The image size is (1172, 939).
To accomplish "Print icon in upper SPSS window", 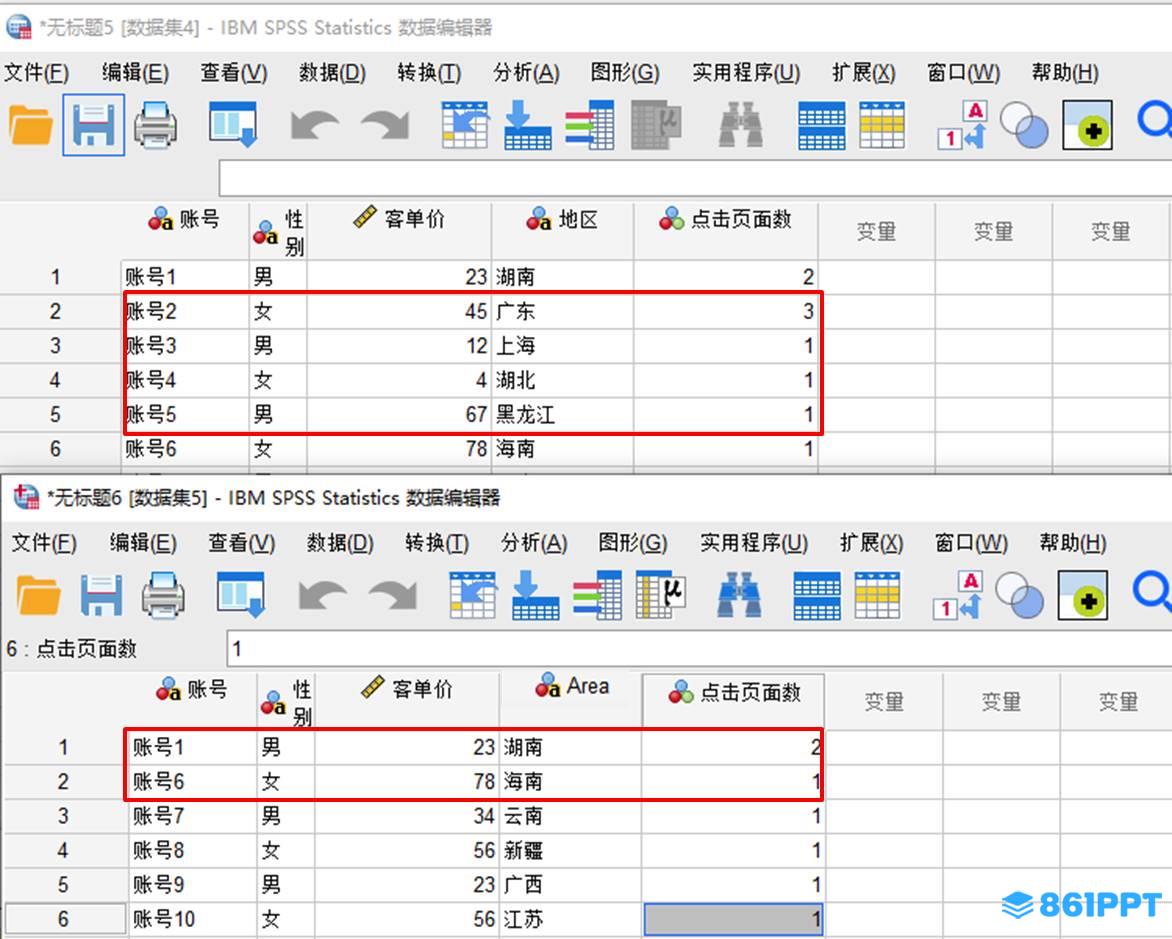I will click(155, 125).
